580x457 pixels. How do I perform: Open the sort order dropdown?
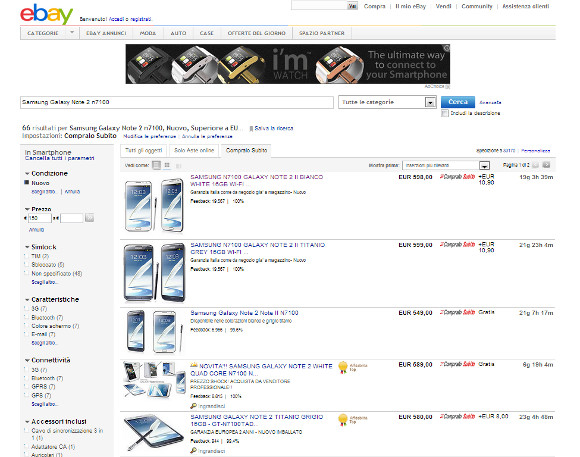click(446, 165)
